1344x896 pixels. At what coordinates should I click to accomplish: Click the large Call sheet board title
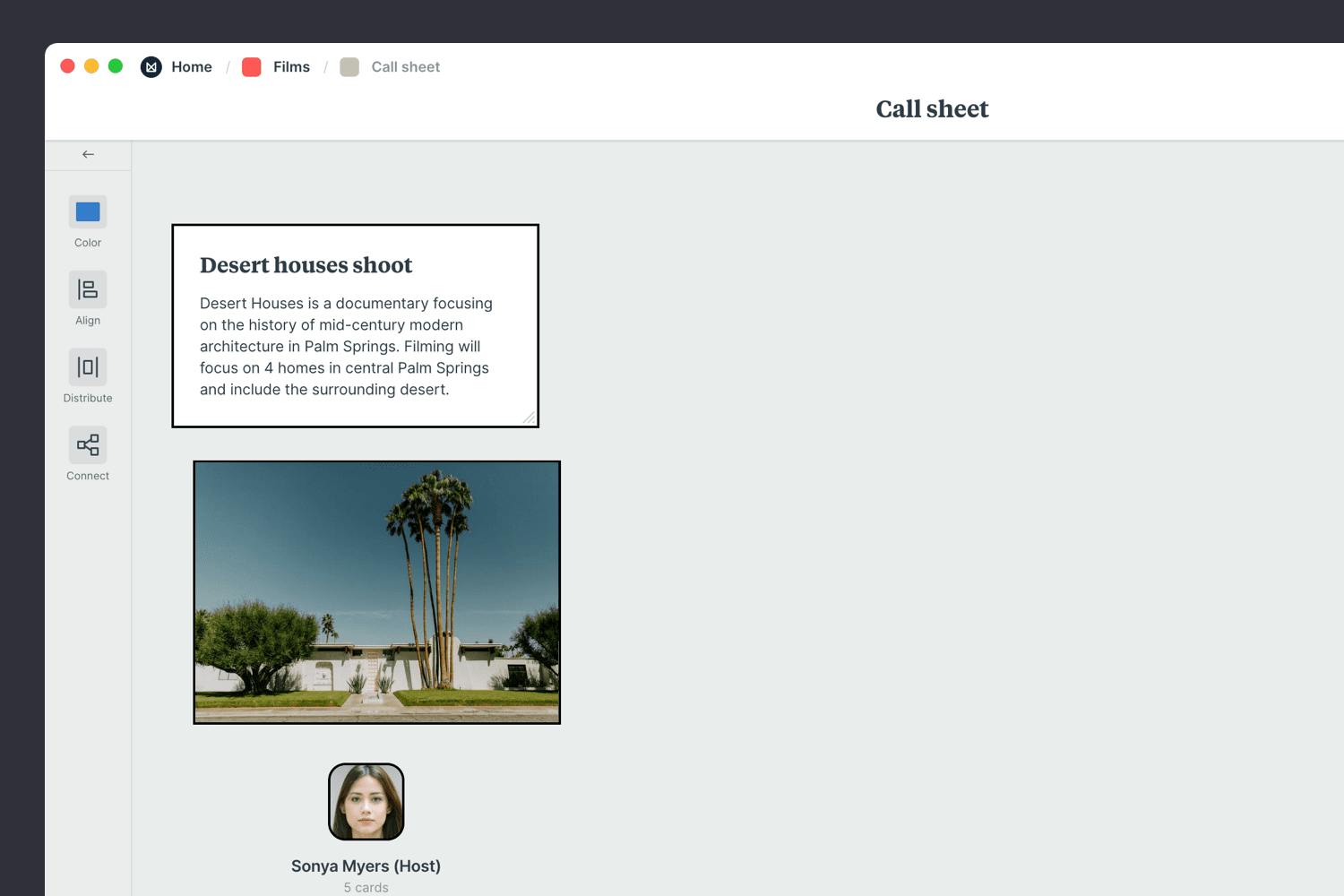point(932,109)
